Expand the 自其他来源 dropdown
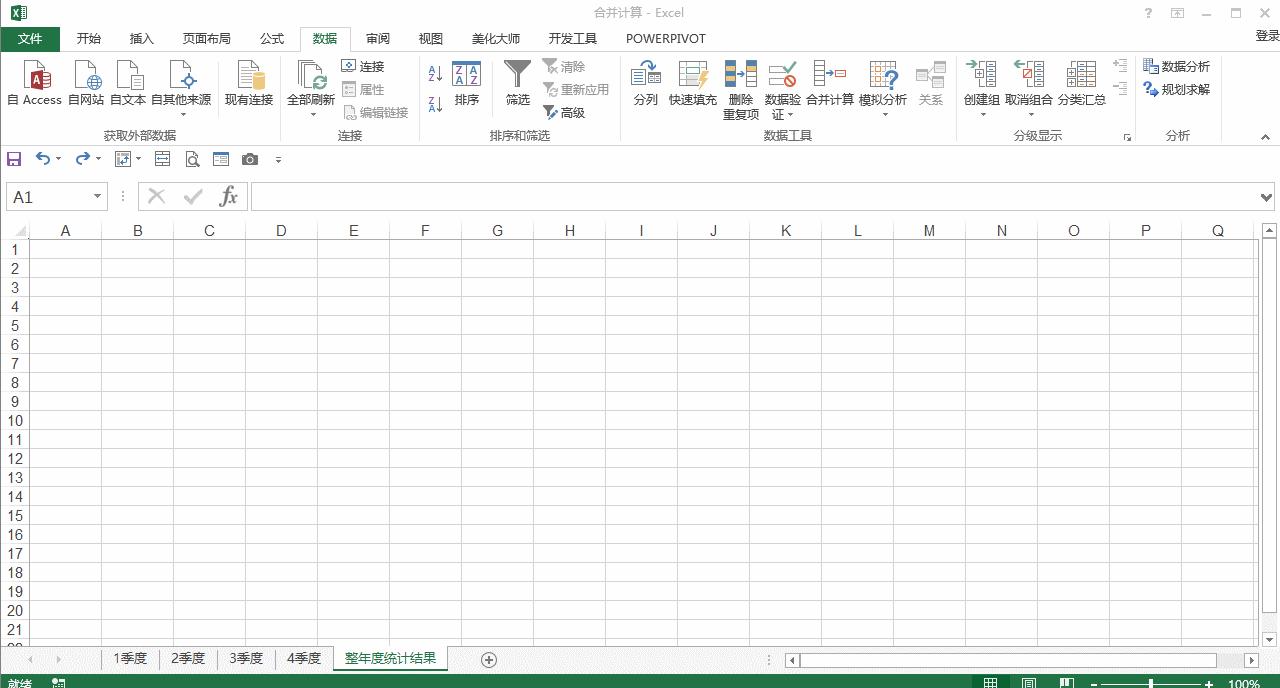The width and height of the screenshot is (1280, 688). pyautogui.click(x=182, y=114)
